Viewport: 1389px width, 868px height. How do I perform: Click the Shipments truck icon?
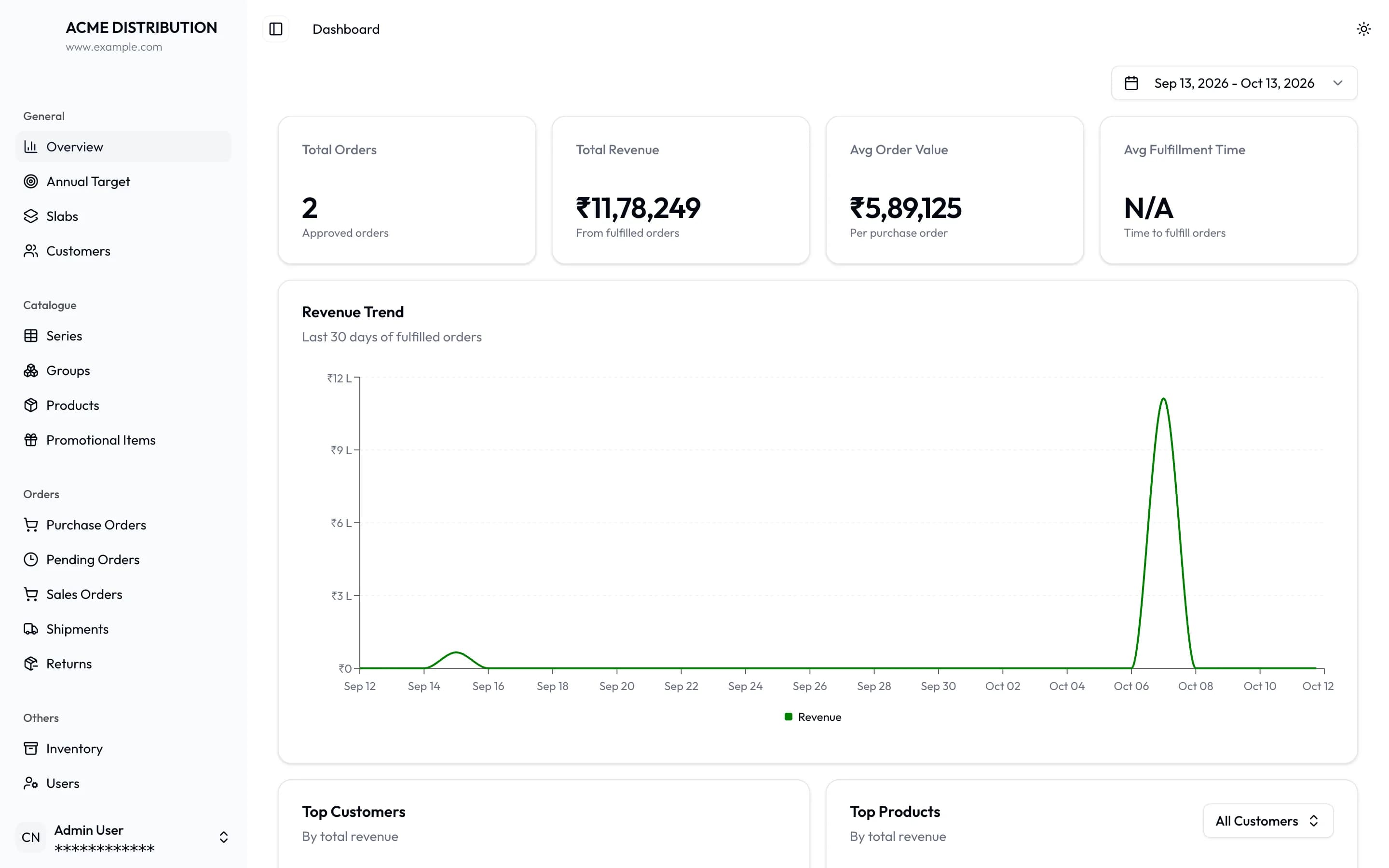coord(31,629)
